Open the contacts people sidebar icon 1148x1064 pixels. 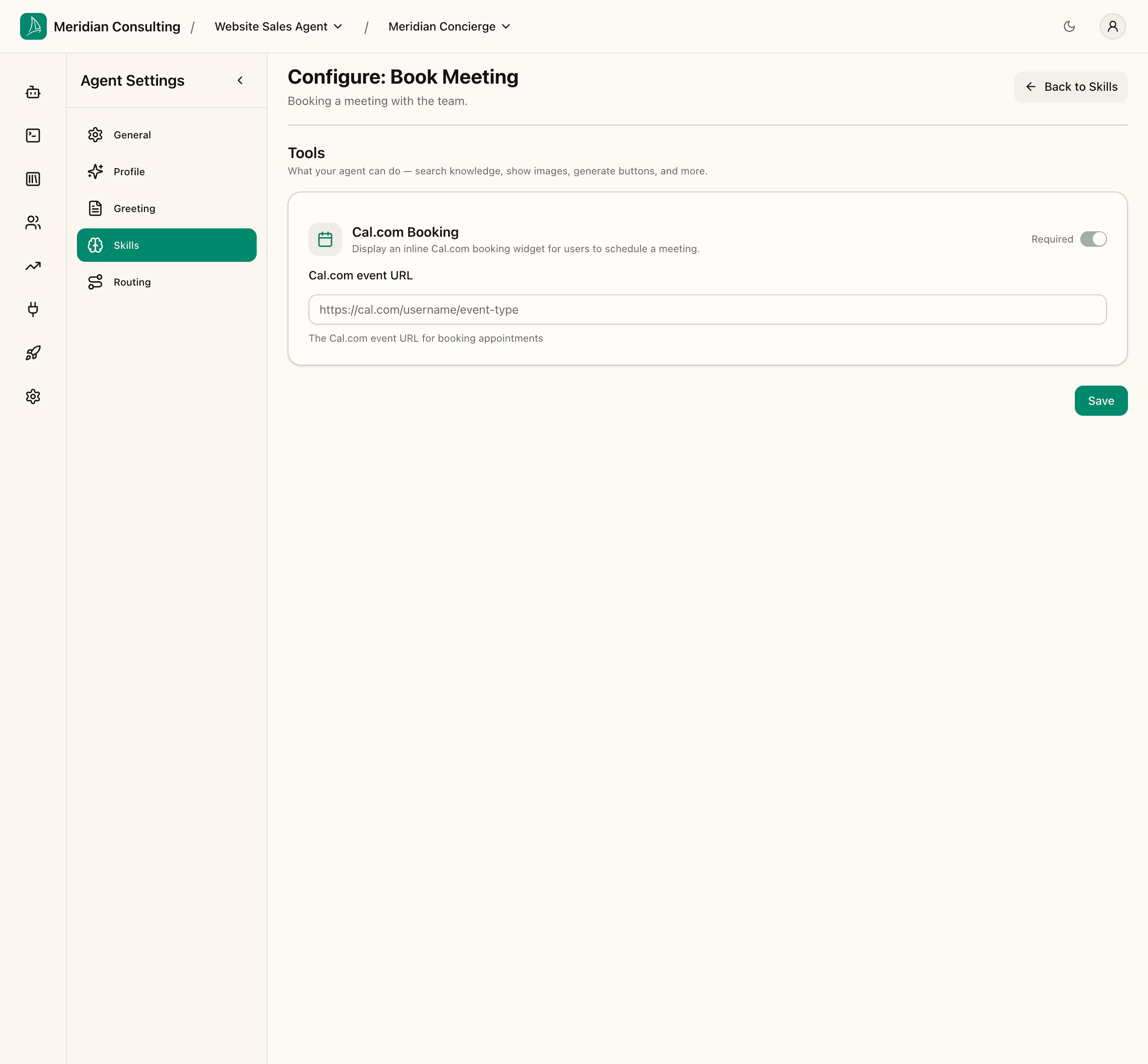(x=33, y=222)
